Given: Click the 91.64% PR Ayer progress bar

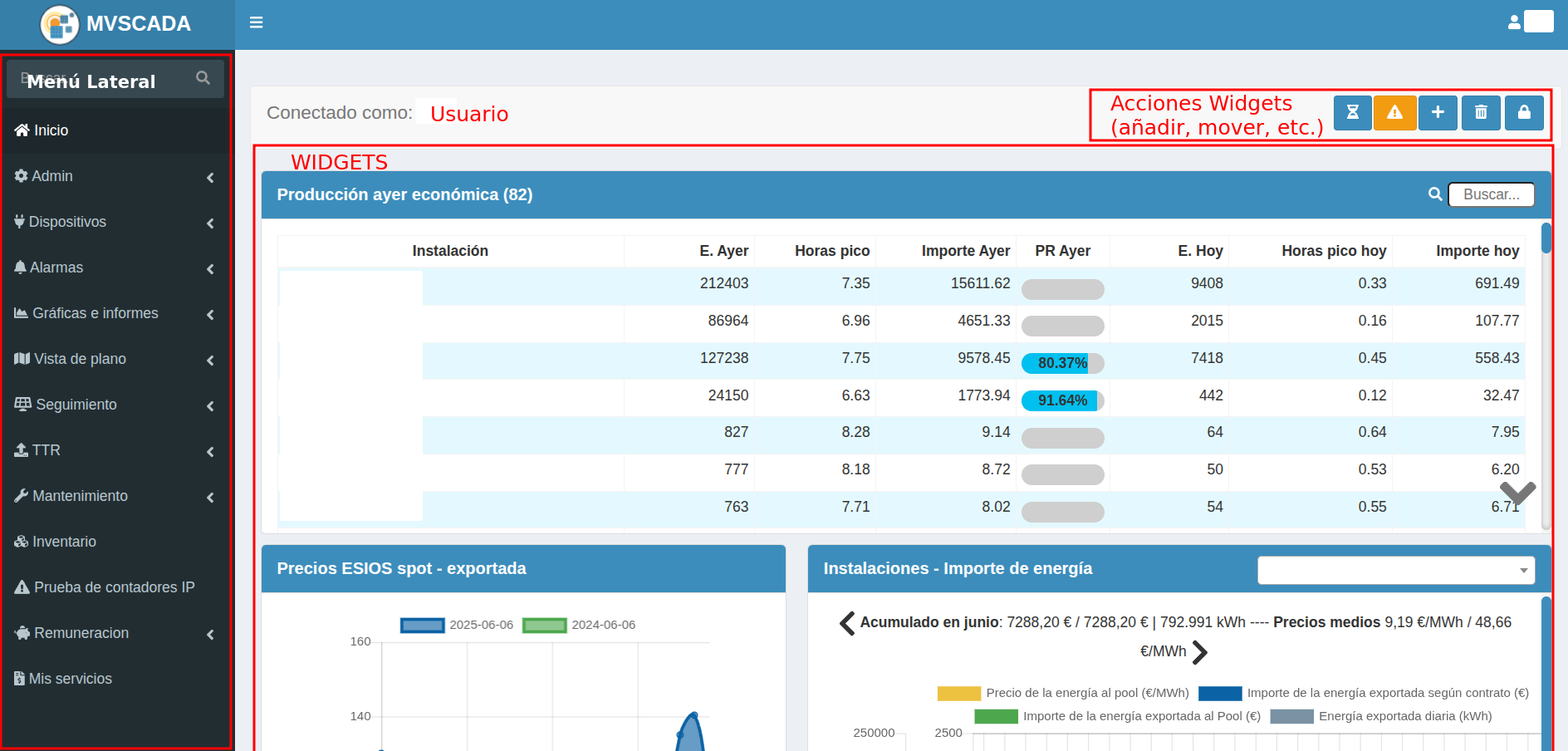Looking at the screenshot, I should click(x=1062, y=400).
